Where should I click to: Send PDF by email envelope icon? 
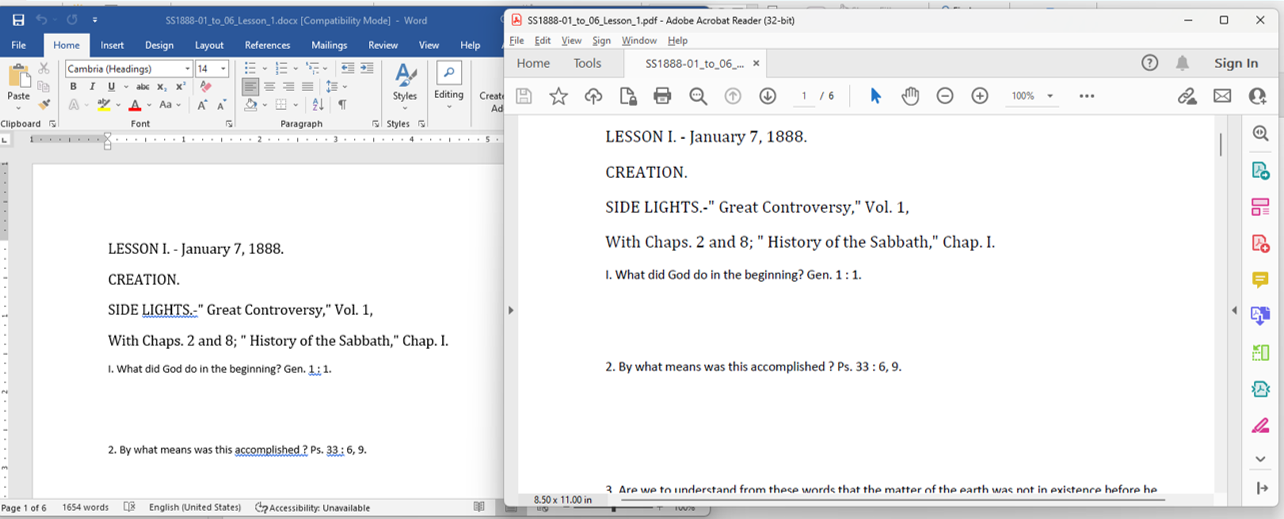click(1222, 96)
